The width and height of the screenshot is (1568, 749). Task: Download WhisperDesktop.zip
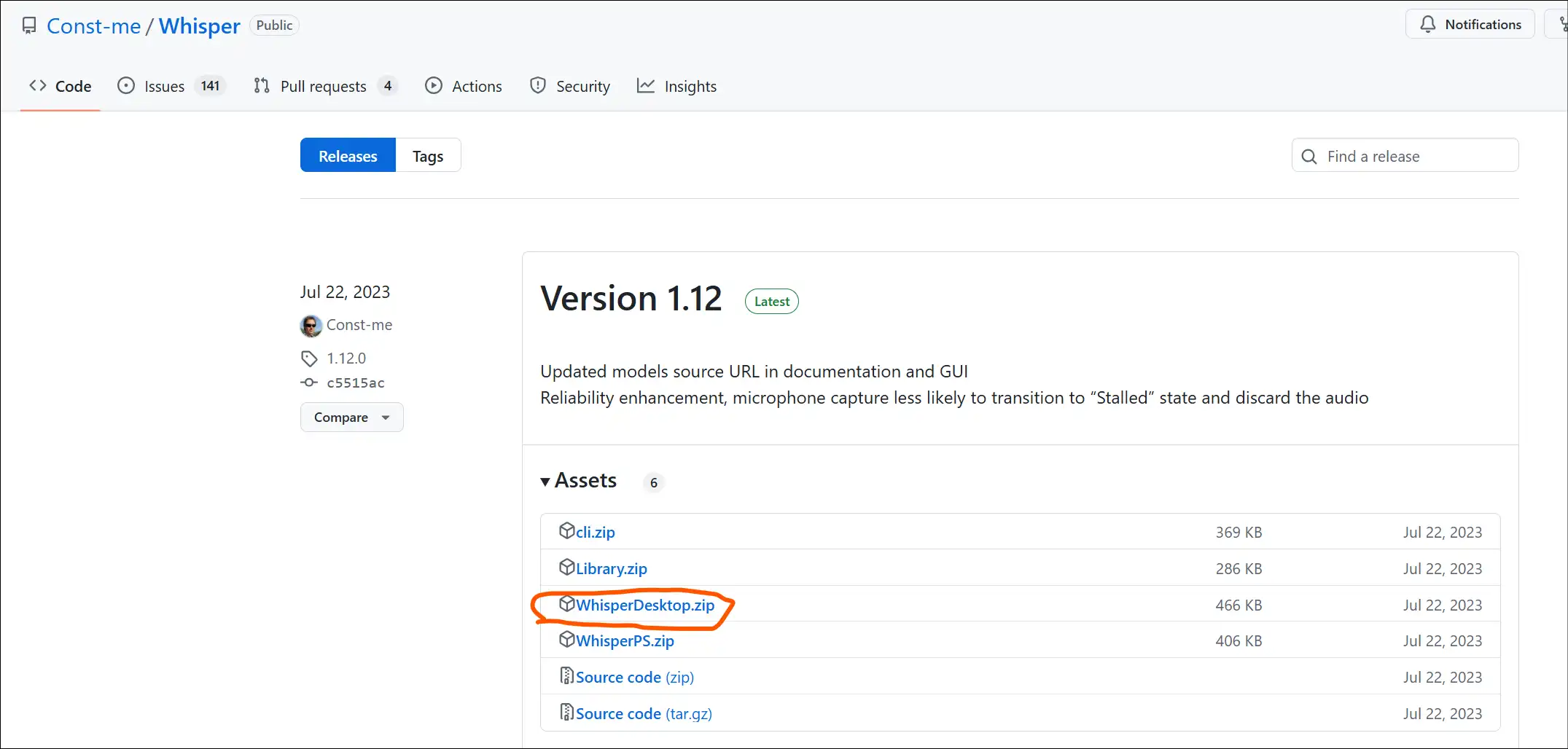(645, 605)
